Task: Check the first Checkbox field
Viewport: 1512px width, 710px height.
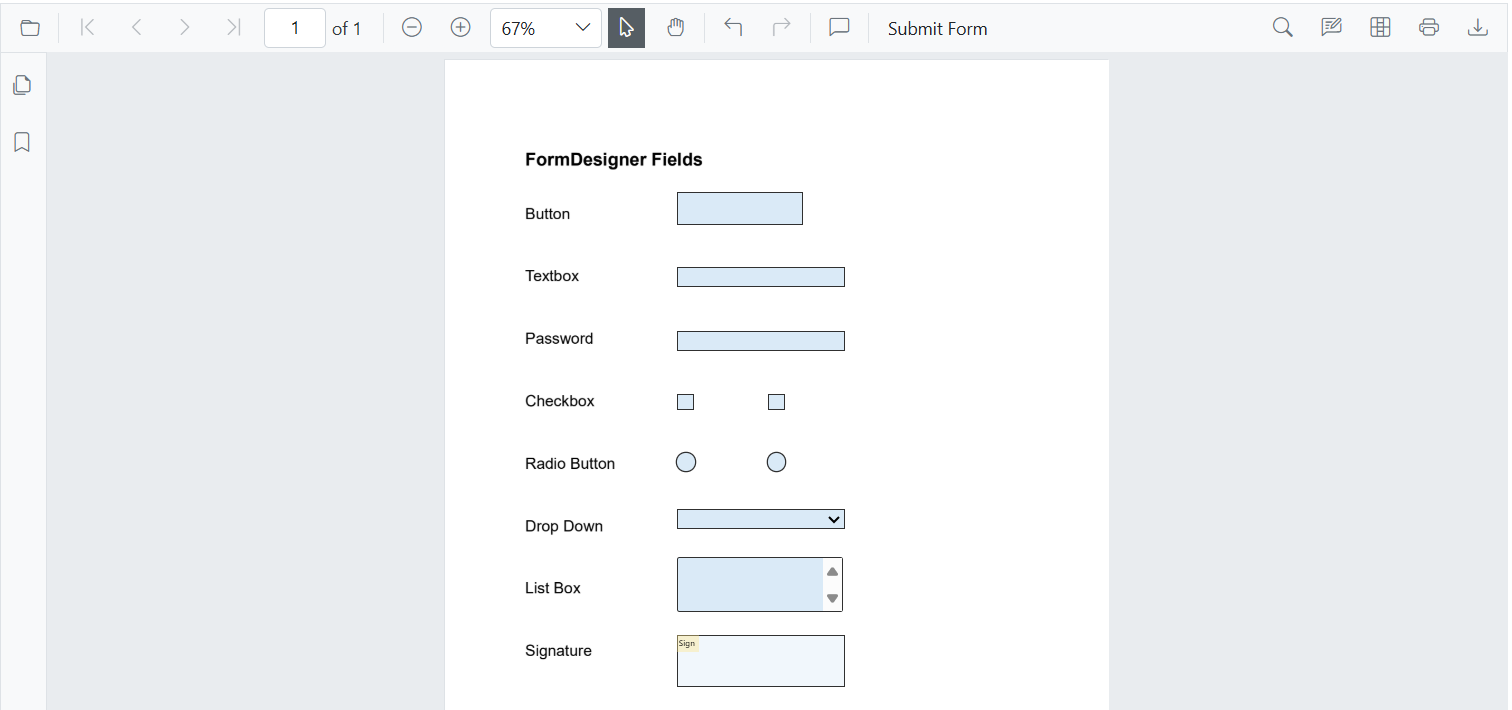Action: pos(685,402)
